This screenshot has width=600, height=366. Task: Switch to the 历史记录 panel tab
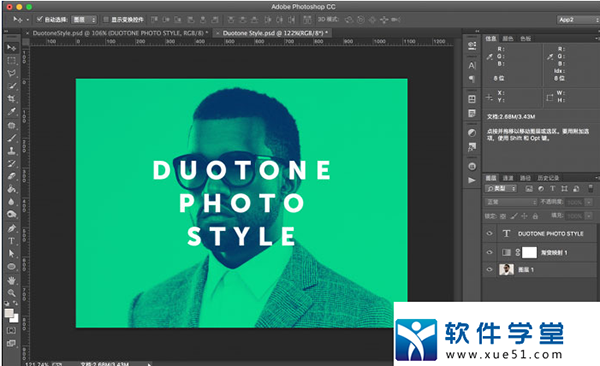point(548,178)
